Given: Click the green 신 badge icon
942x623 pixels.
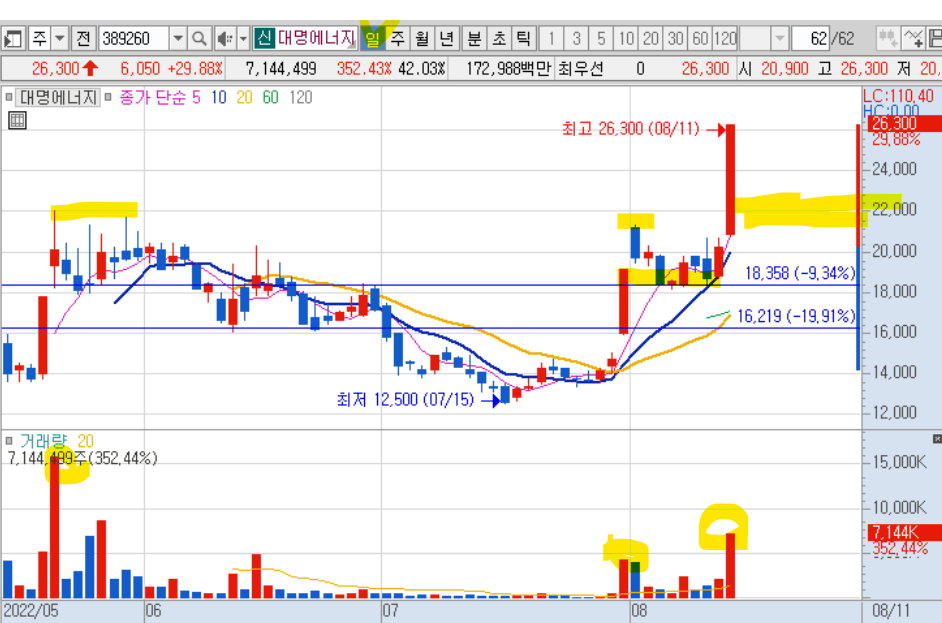Looking at the screenshot, I should pos(263,38).
